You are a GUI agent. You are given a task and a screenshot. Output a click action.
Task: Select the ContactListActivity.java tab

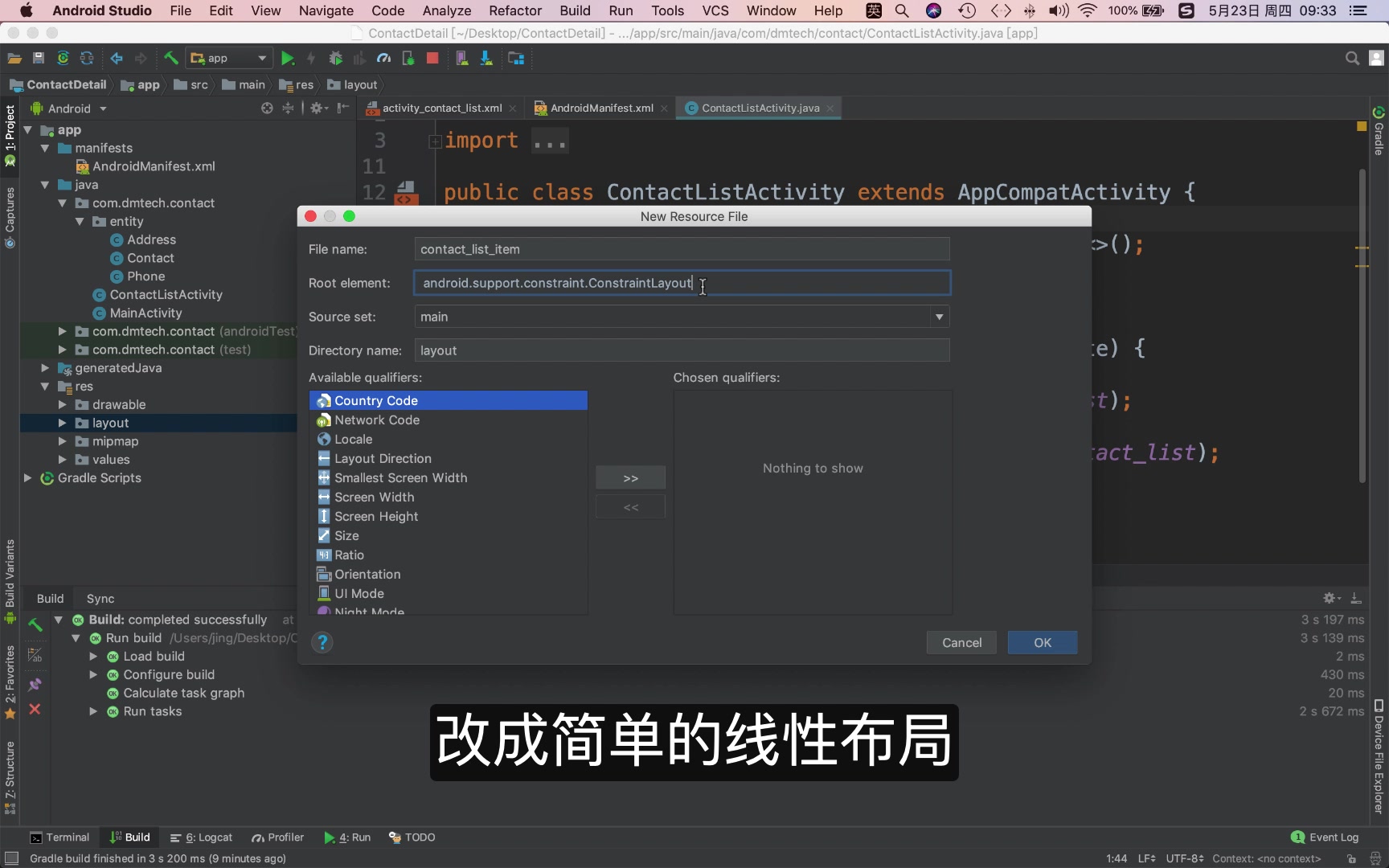[760, 108]
